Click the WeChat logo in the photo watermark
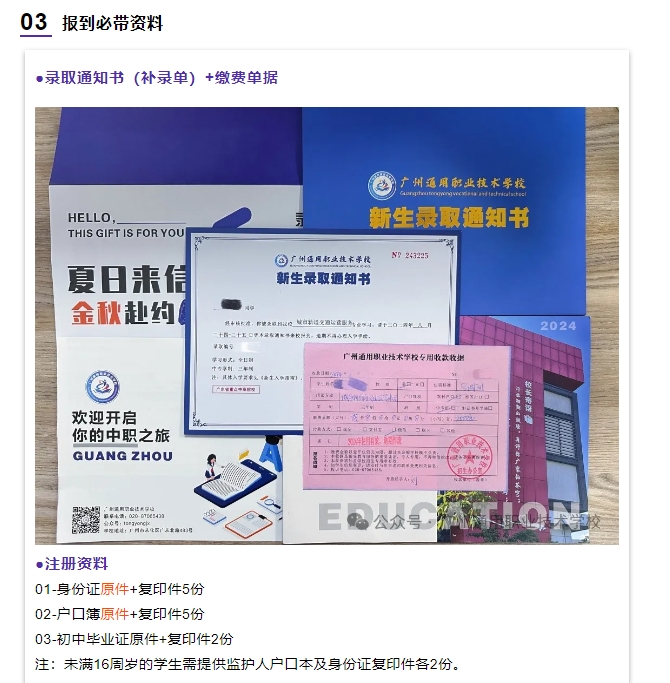 pyautogui.click(x=357, y=521)
